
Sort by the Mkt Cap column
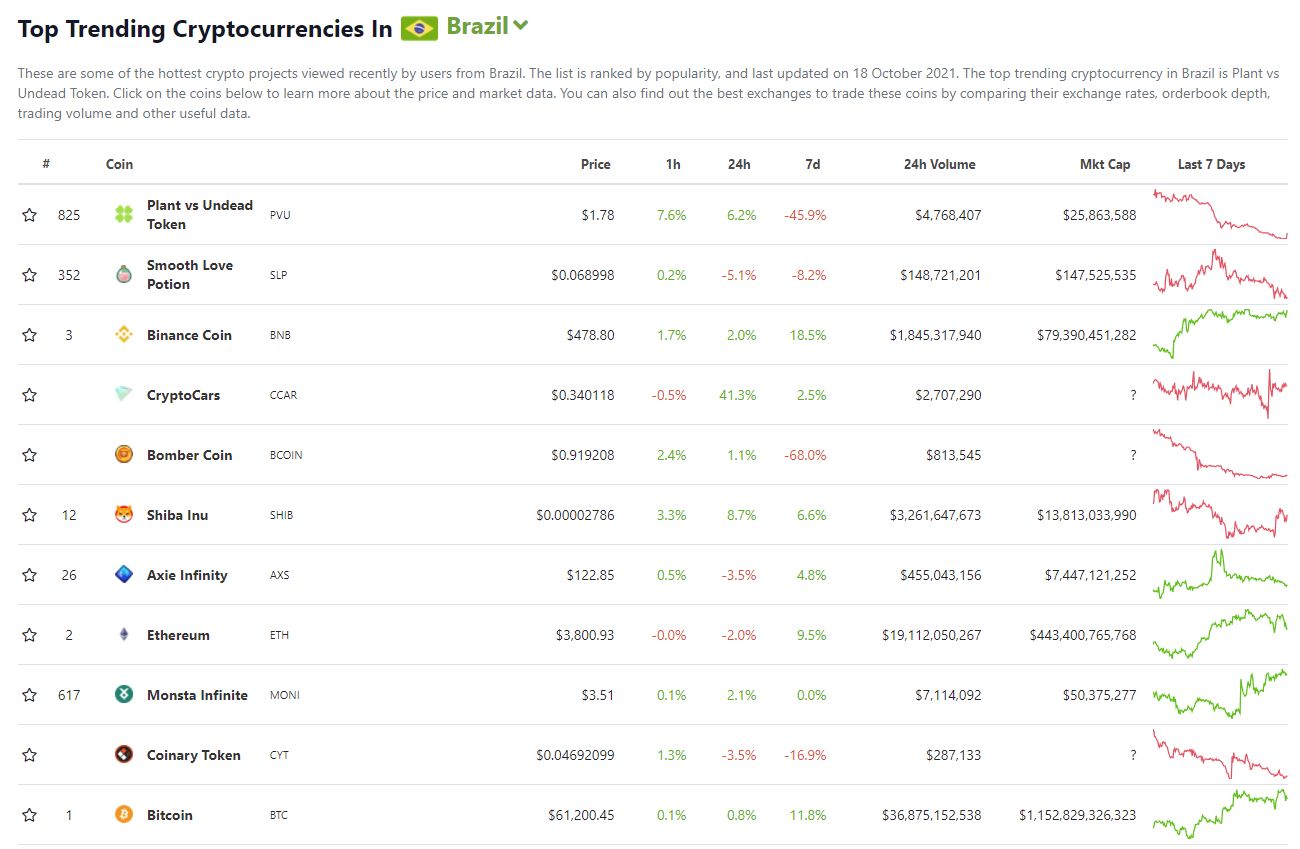(x=1105, y=164)
